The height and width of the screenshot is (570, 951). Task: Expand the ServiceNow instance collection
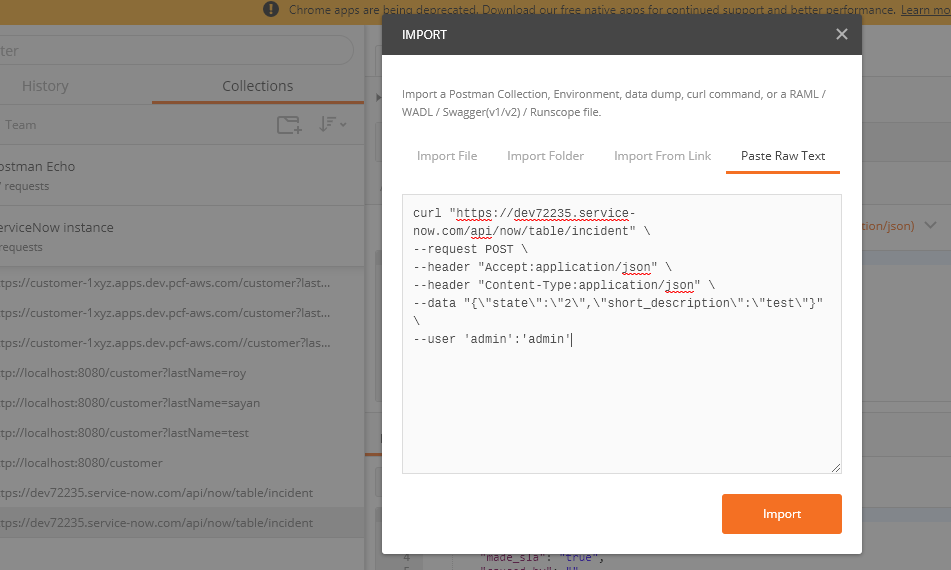58,228
